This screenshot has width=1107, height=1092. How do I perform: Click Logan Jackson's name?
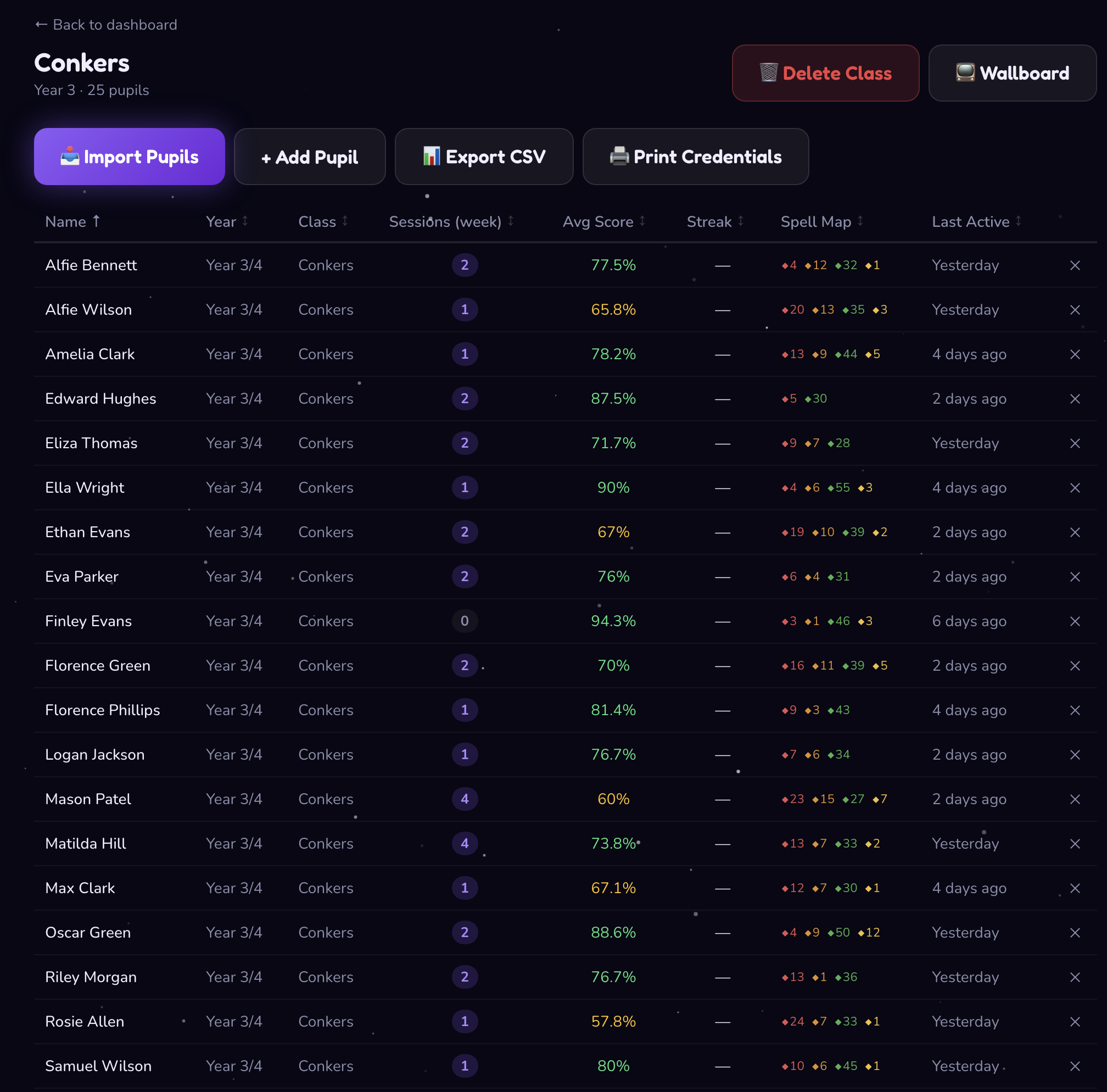pyautogui.click(x=94, y=754)
